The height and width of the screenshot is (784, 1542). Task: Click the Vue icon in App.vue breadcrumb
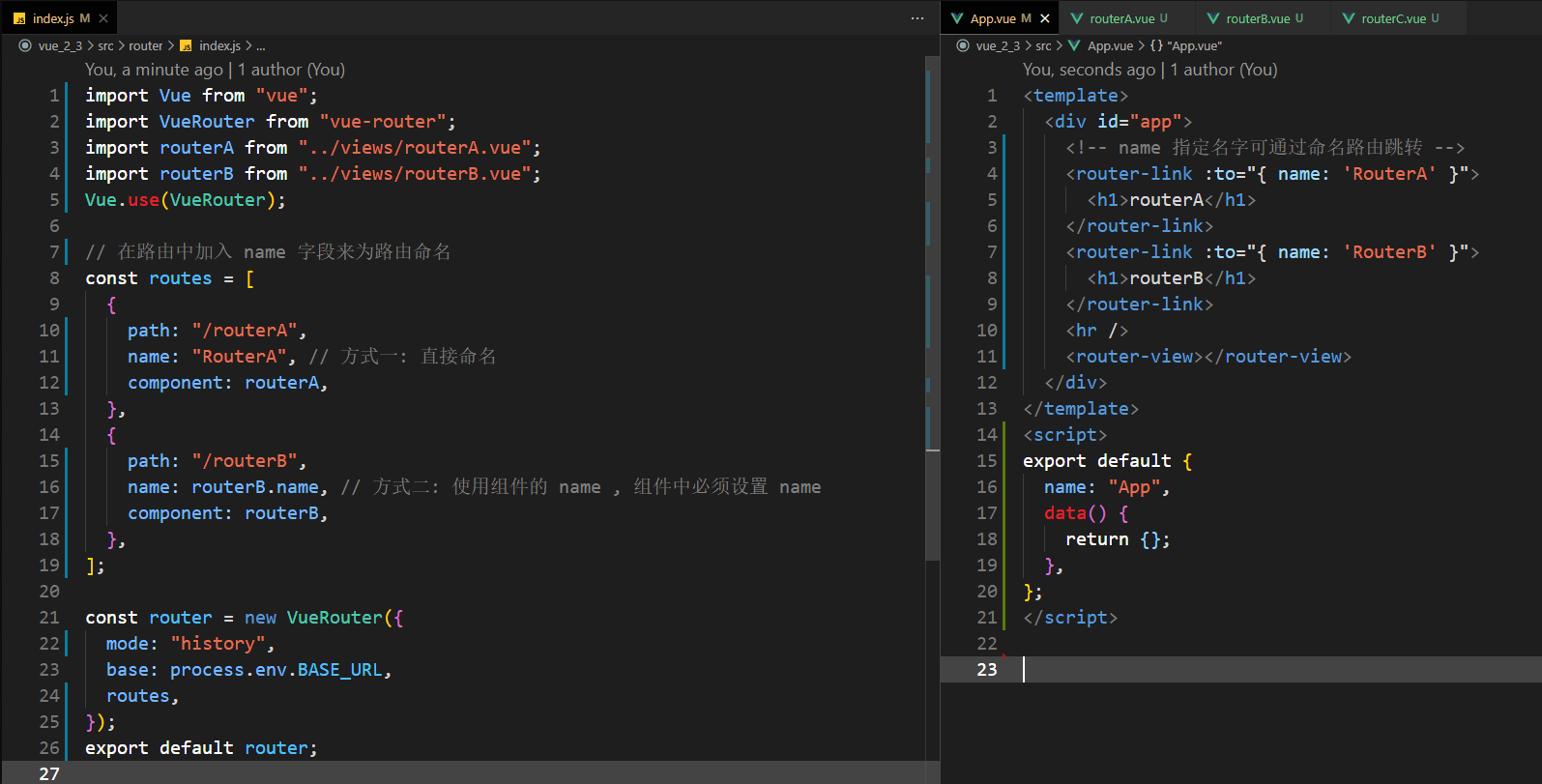pyautogui.click(x=1074, y=45)
